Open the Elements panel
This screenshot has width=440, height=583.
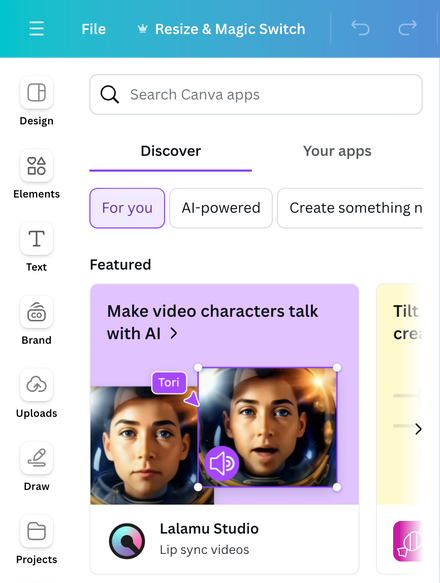coord(36,174)
